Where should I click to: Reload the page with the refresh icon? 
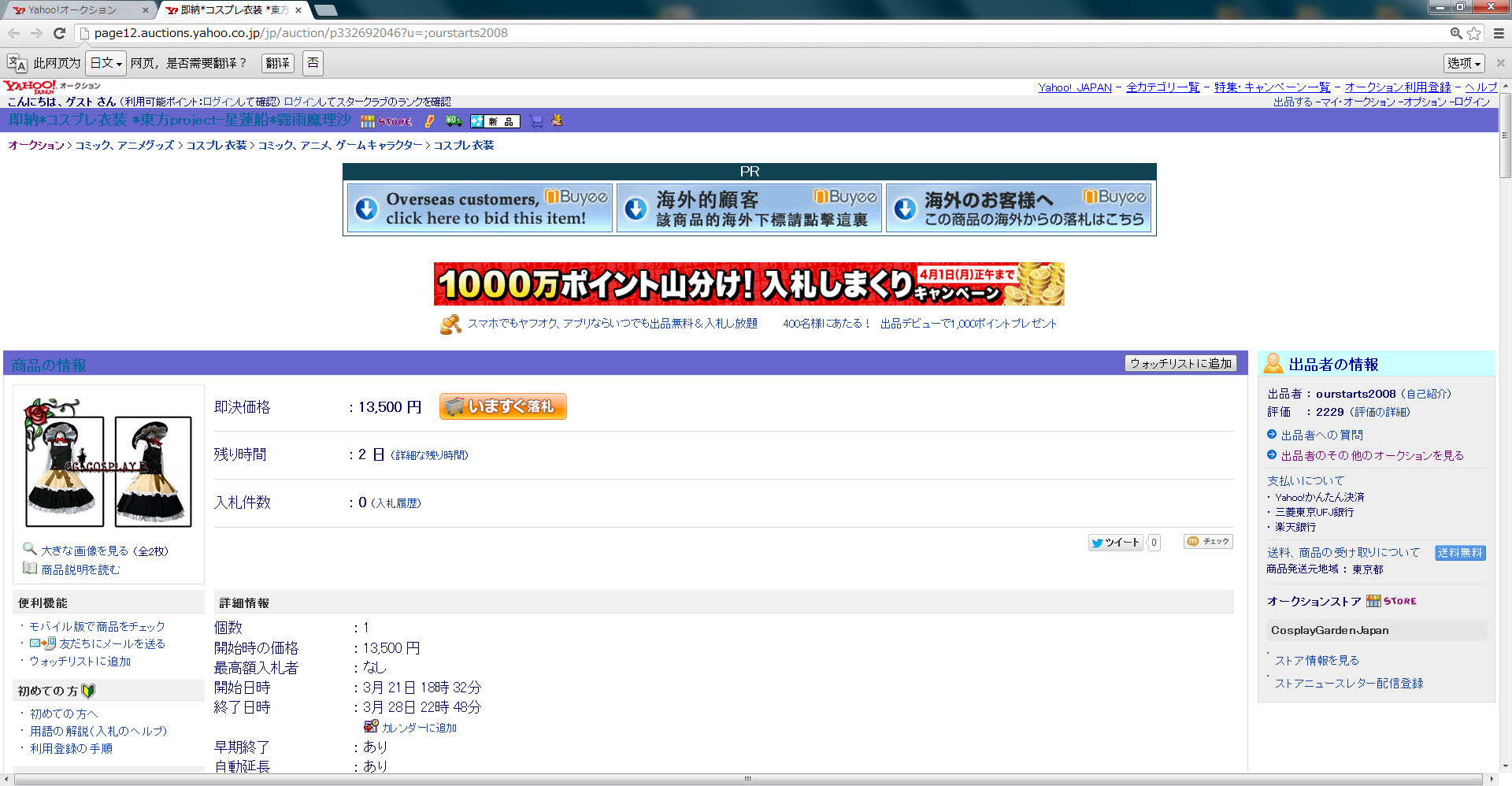pyautogui.click(x=59, y=33)
